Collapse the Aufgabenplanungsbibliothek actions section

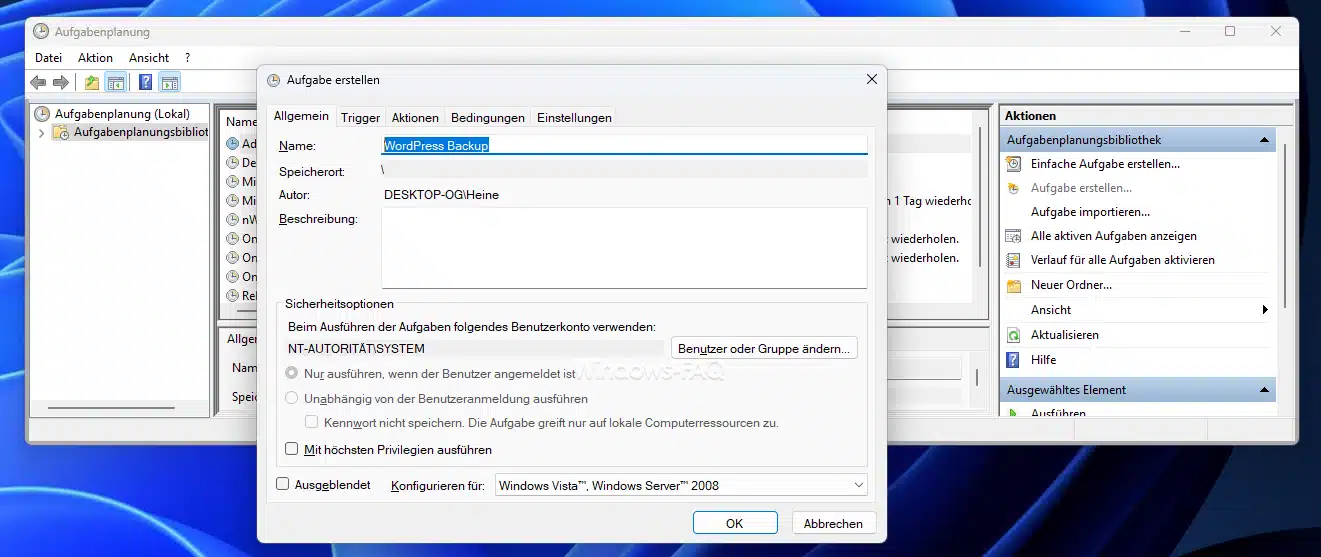(1264, 140)
